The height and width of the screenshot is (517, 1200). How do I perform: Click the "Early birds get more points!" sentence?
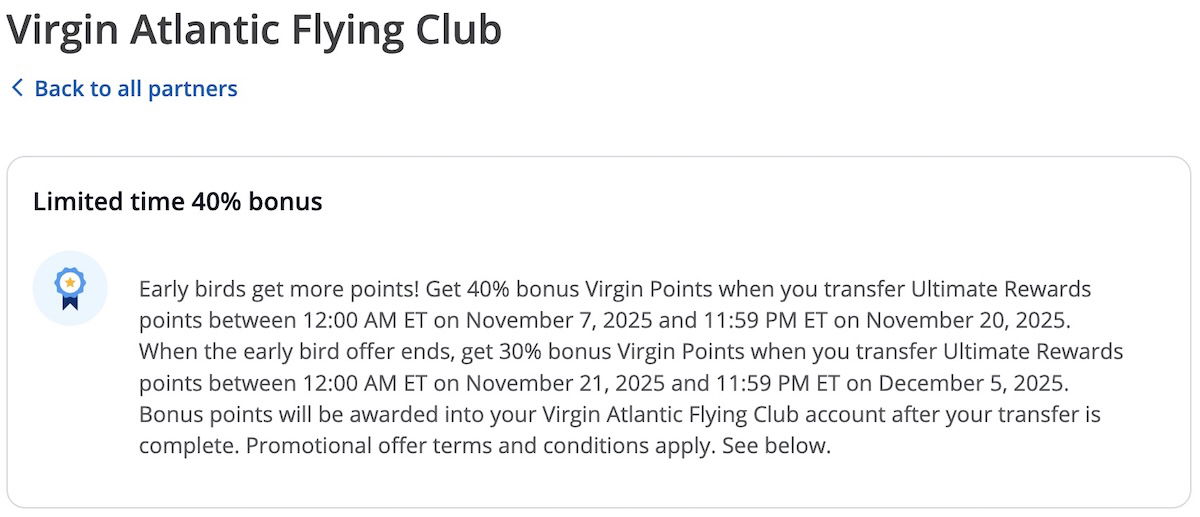[x=279, y=290]
